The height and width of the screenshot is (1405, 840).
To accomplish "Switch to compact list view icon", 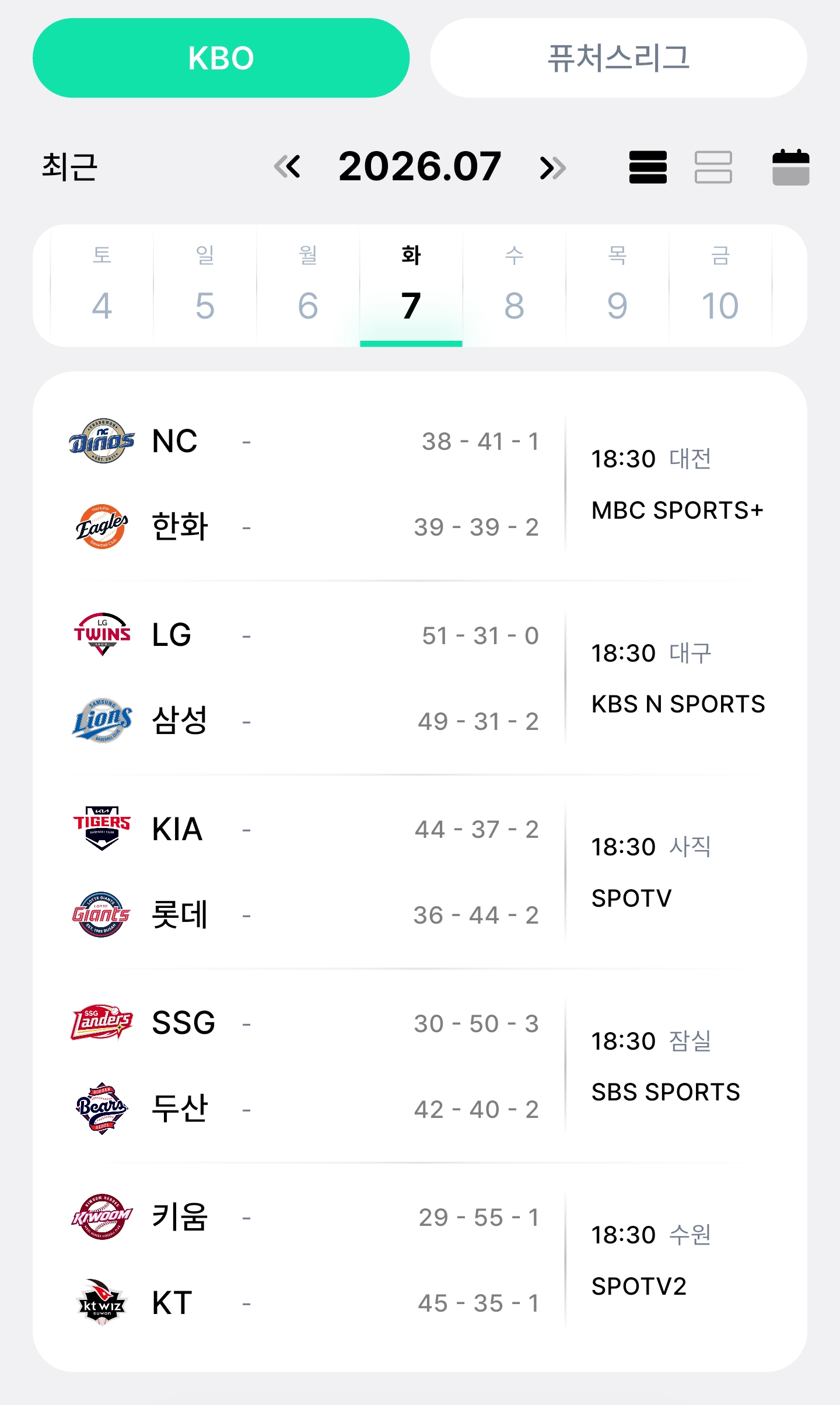I will 647,167.
